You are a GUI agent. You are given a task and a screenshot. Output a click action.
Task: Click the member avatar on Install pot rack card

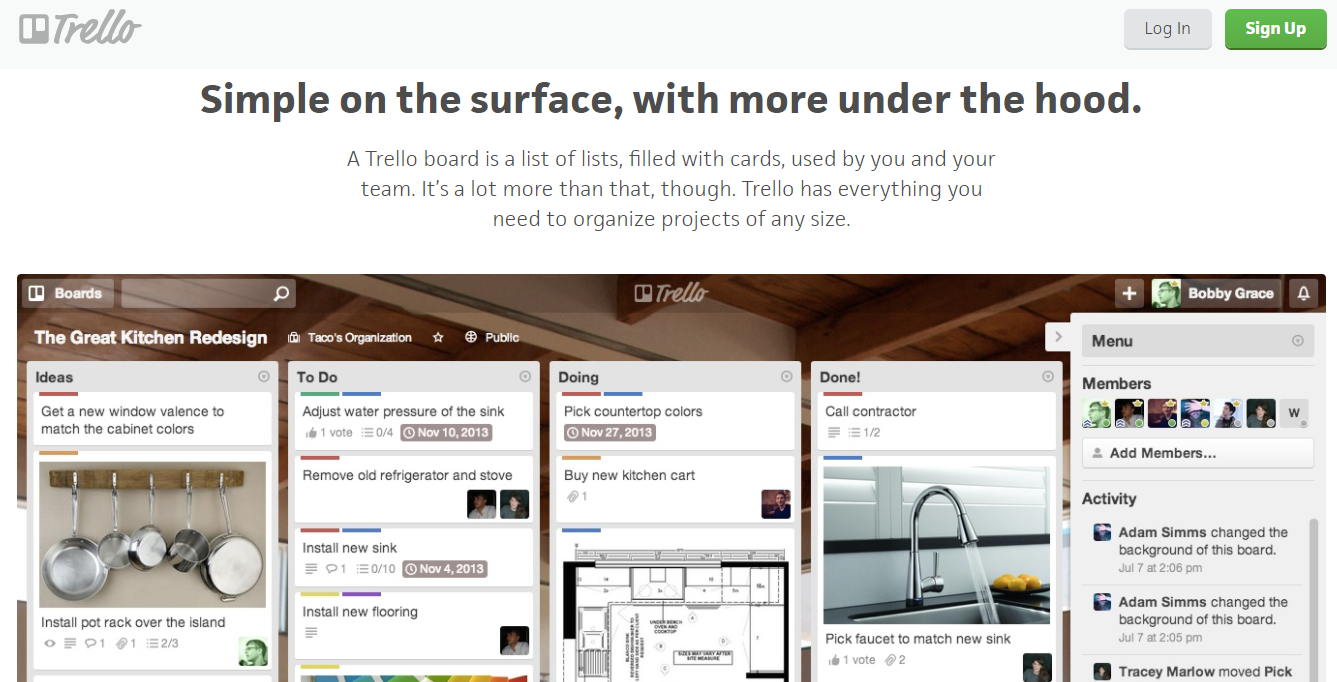click(x=252, y=651)
